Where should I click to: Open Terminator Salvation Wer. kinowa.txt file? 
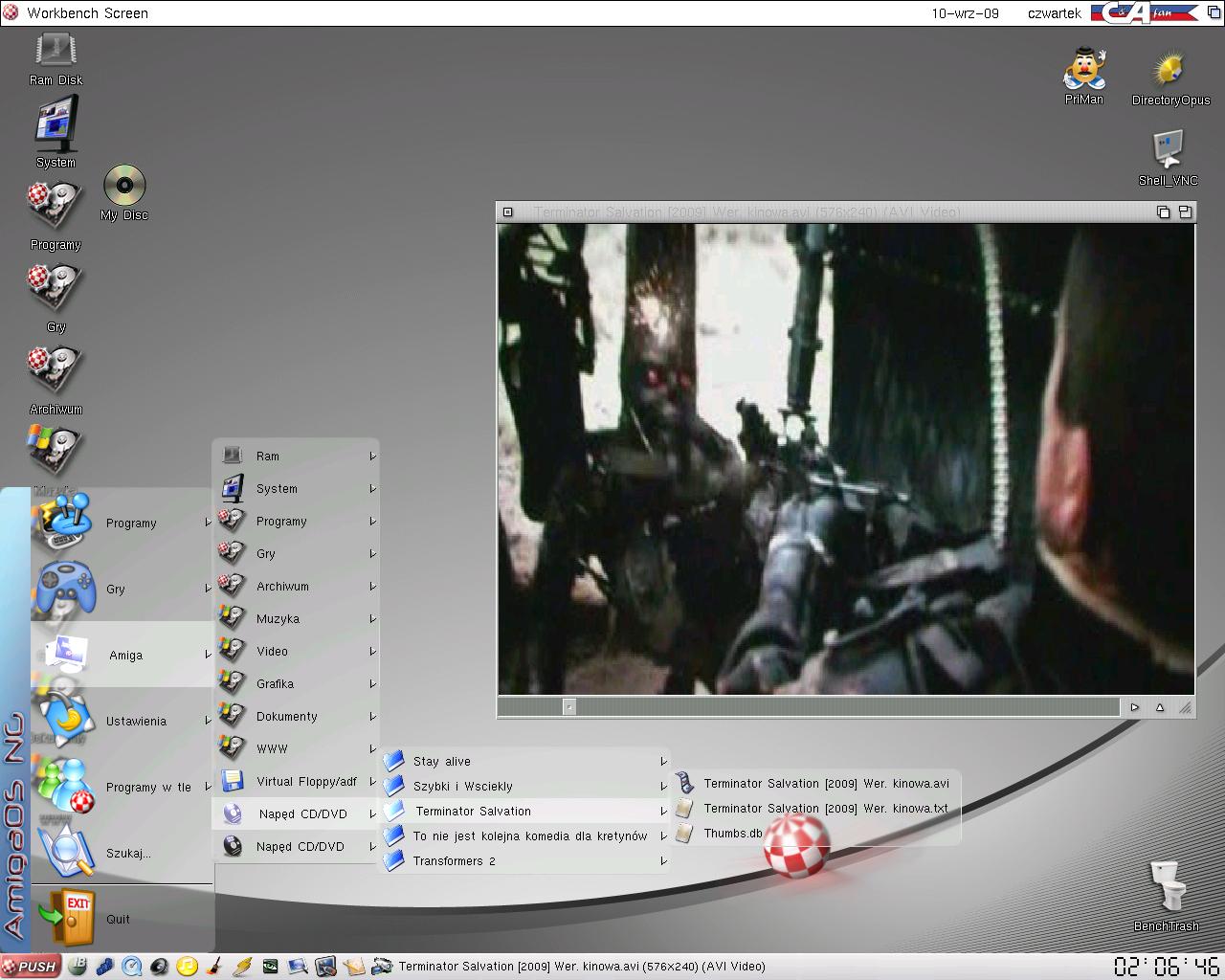click(815, 809)
